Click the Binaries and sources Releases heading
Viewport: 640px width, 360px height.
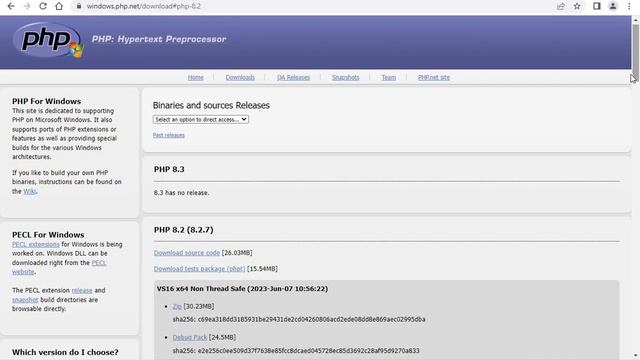click(211, 105)
